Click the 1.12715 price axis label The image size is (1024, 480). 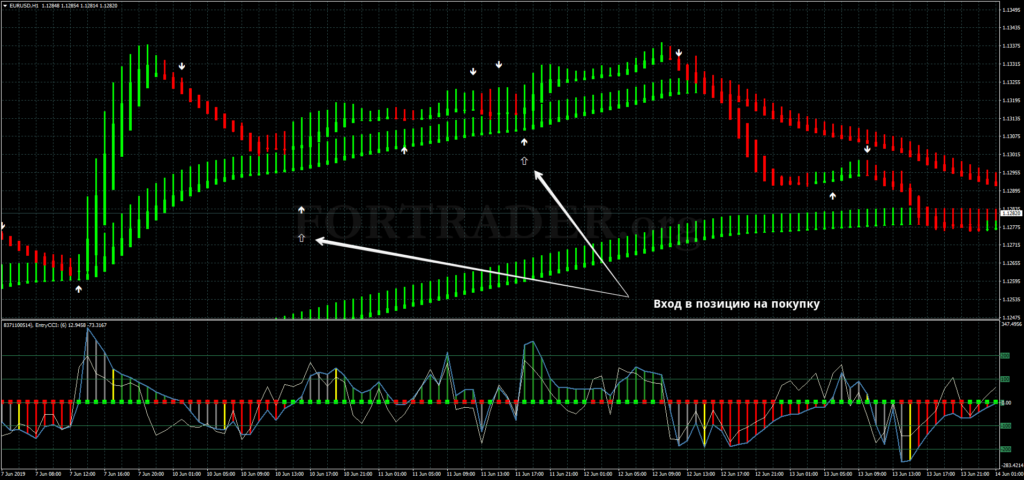point(1011,246)
